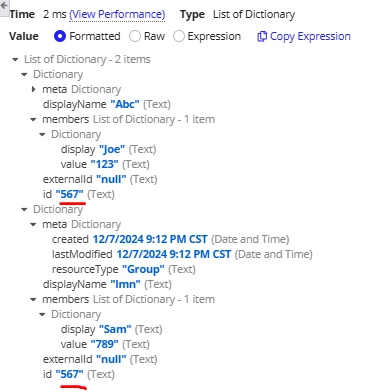Collapse the Dictionary containing display "Joe"
This screenshot has height=392, width=385.
pos(42,135)
